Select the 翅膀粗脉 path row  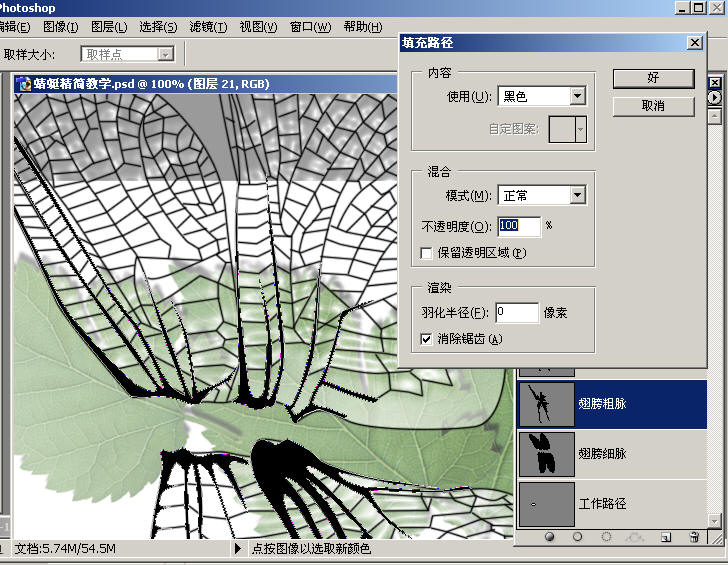(x=612, y=404)
